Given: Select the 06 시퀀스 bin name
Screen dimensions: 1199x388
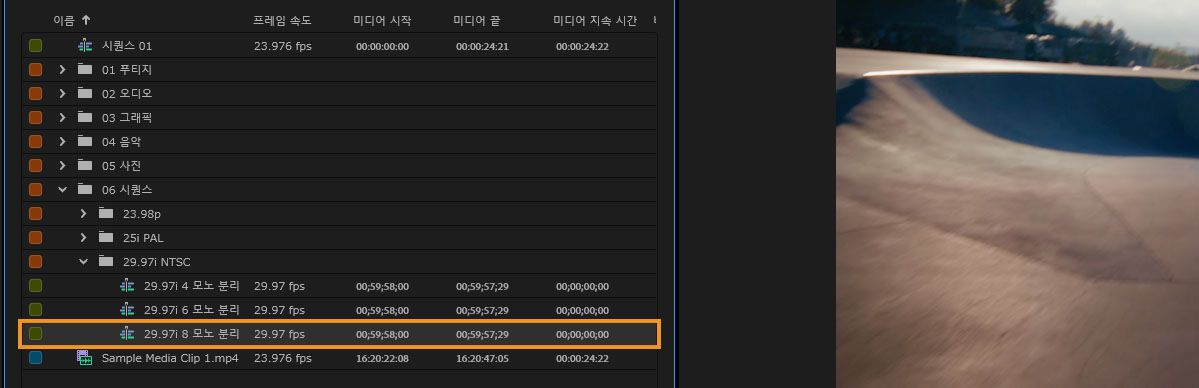Looking at the screenshot, I should click(127, 190).
